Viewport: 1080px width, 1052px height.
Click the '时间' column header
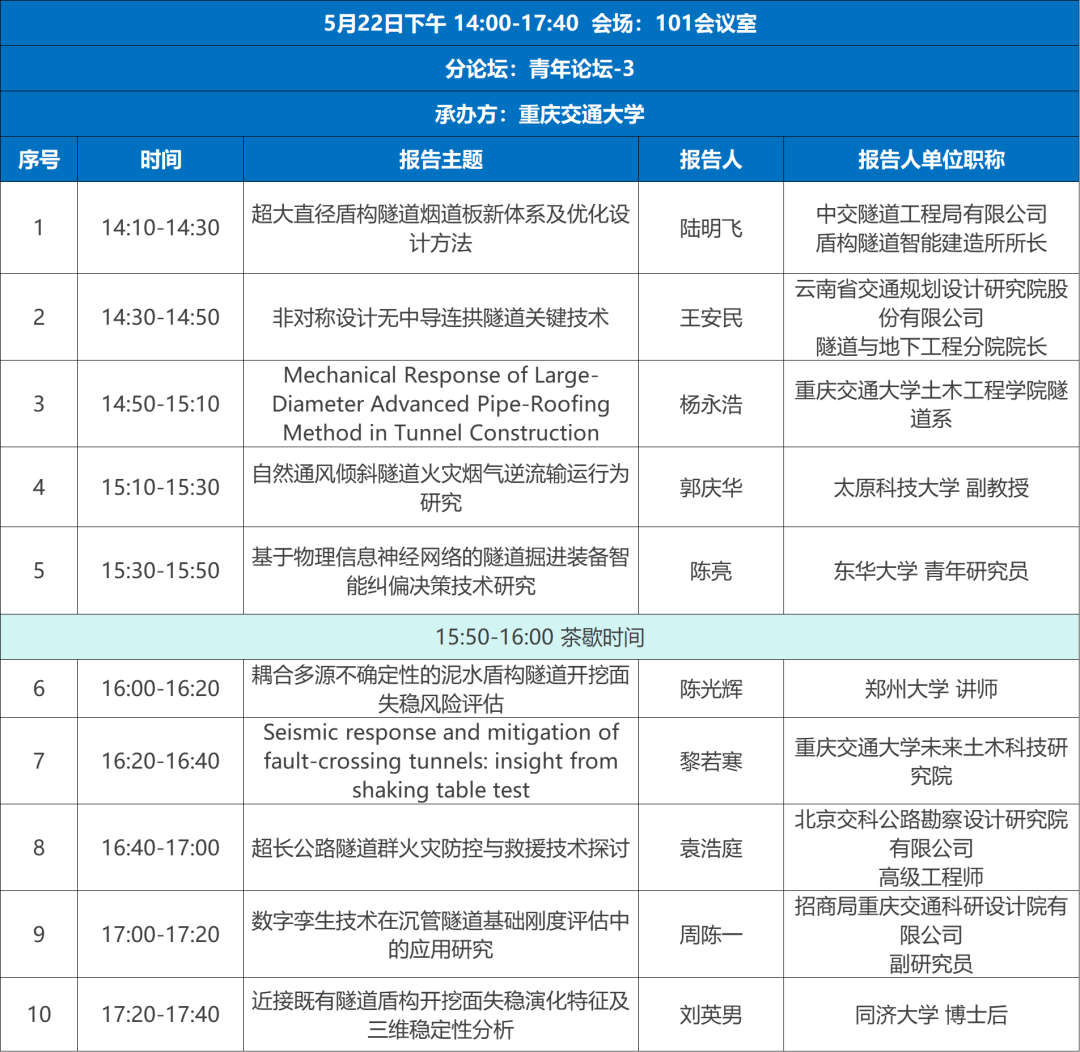pyautogui.click(x=160, y=159)
